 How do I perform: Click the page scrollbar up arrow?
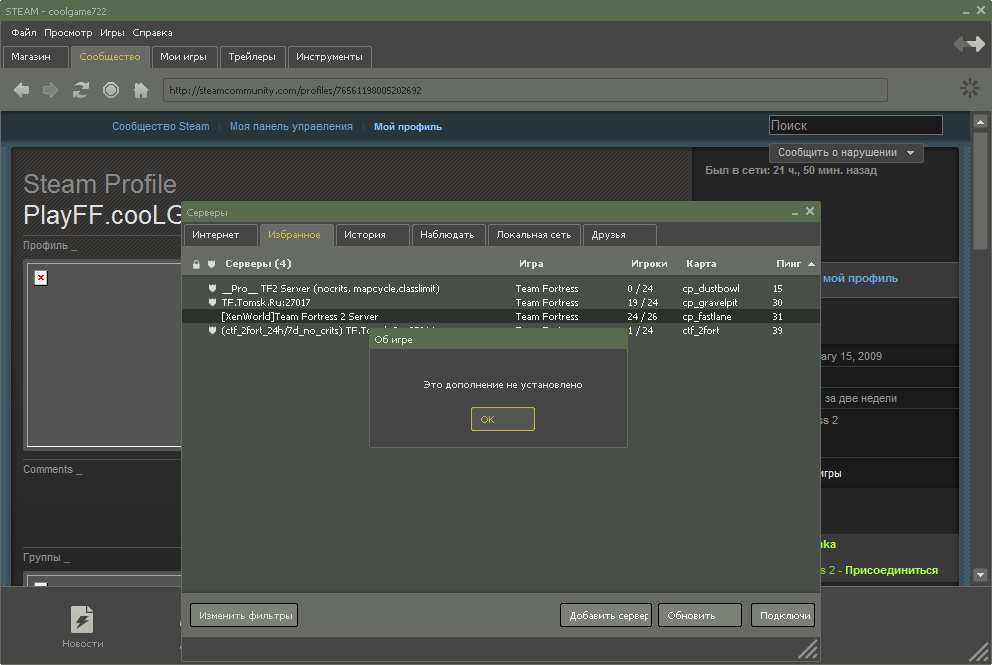981,121
